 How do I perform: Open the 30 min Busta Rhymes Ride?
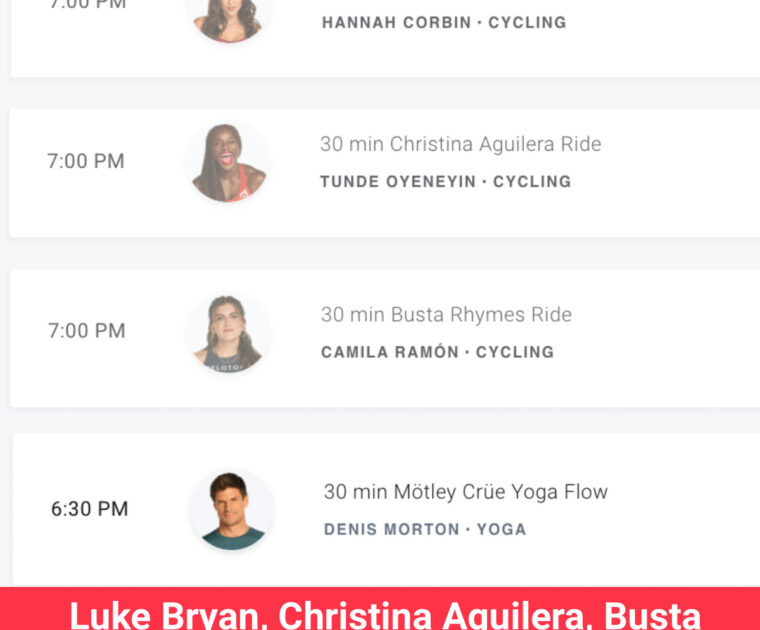[x=446, y=314]
